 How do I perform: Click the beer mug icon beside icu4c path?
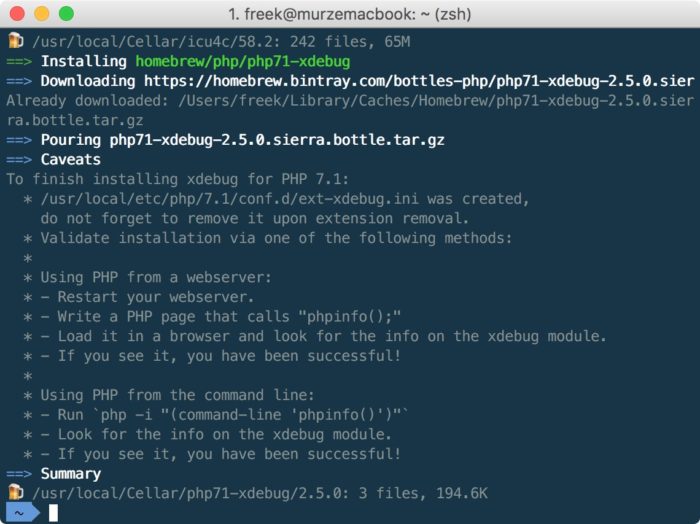click(16, 41)
